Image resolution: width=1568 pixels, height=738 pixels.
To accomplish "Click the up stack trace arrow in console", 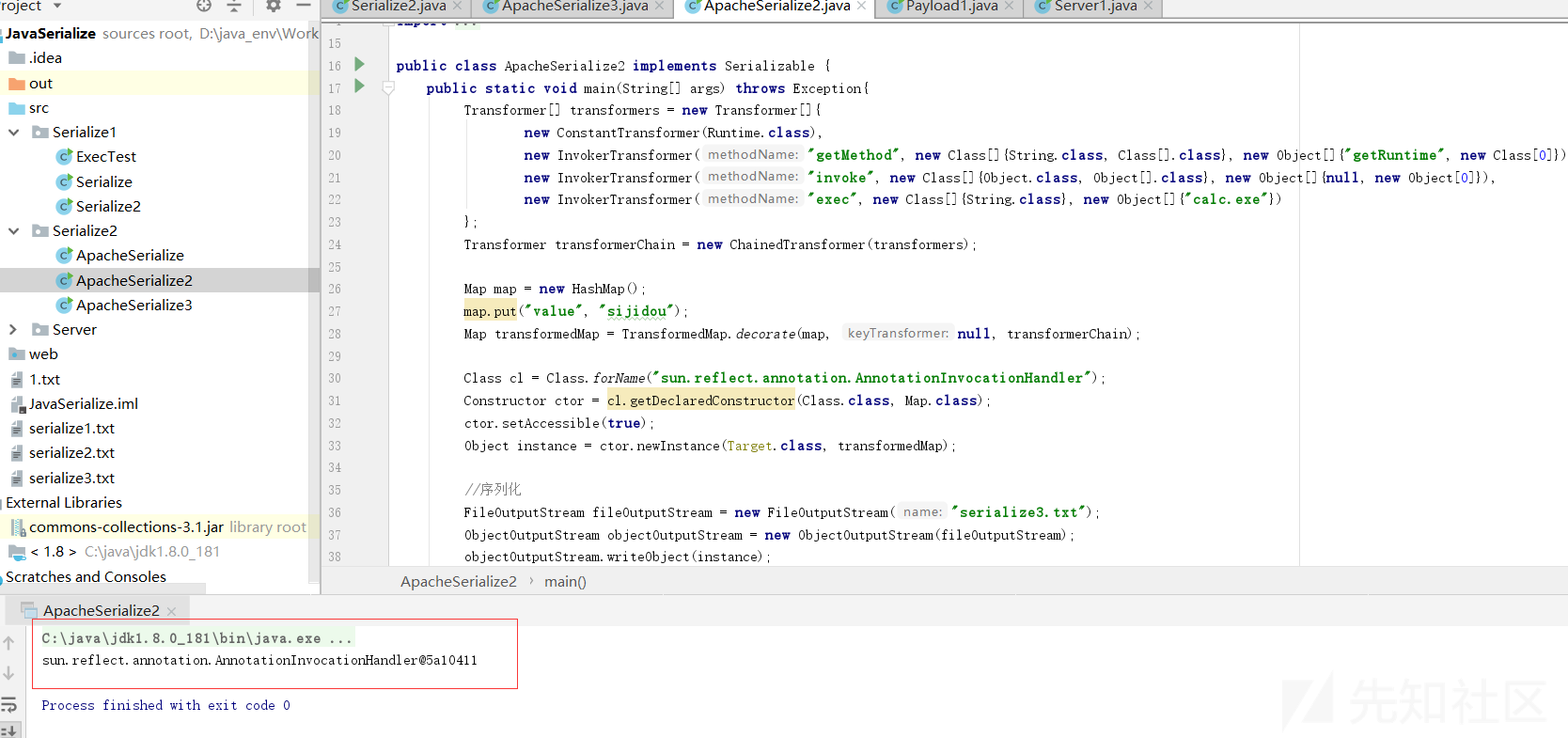I will coord(8,643).
